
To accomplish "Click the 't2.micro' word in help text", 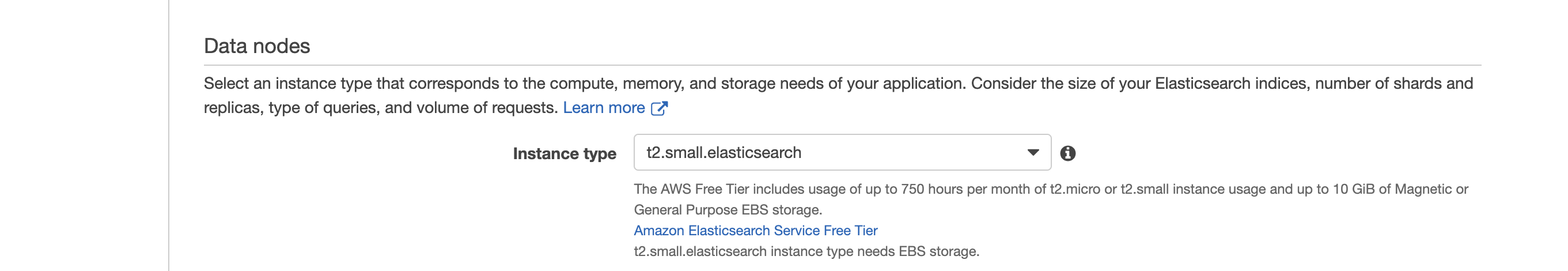I will (x=1075, y=189).
